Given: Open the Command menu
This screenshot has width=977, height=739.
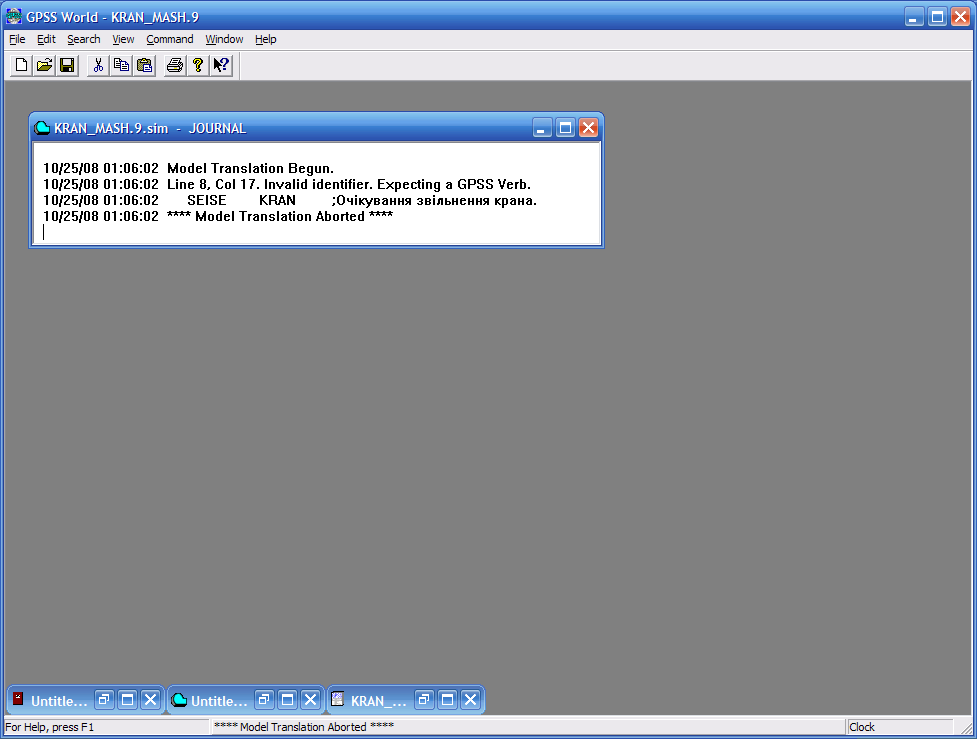Looking at the screenshot, I should click(x=169, y=39).
